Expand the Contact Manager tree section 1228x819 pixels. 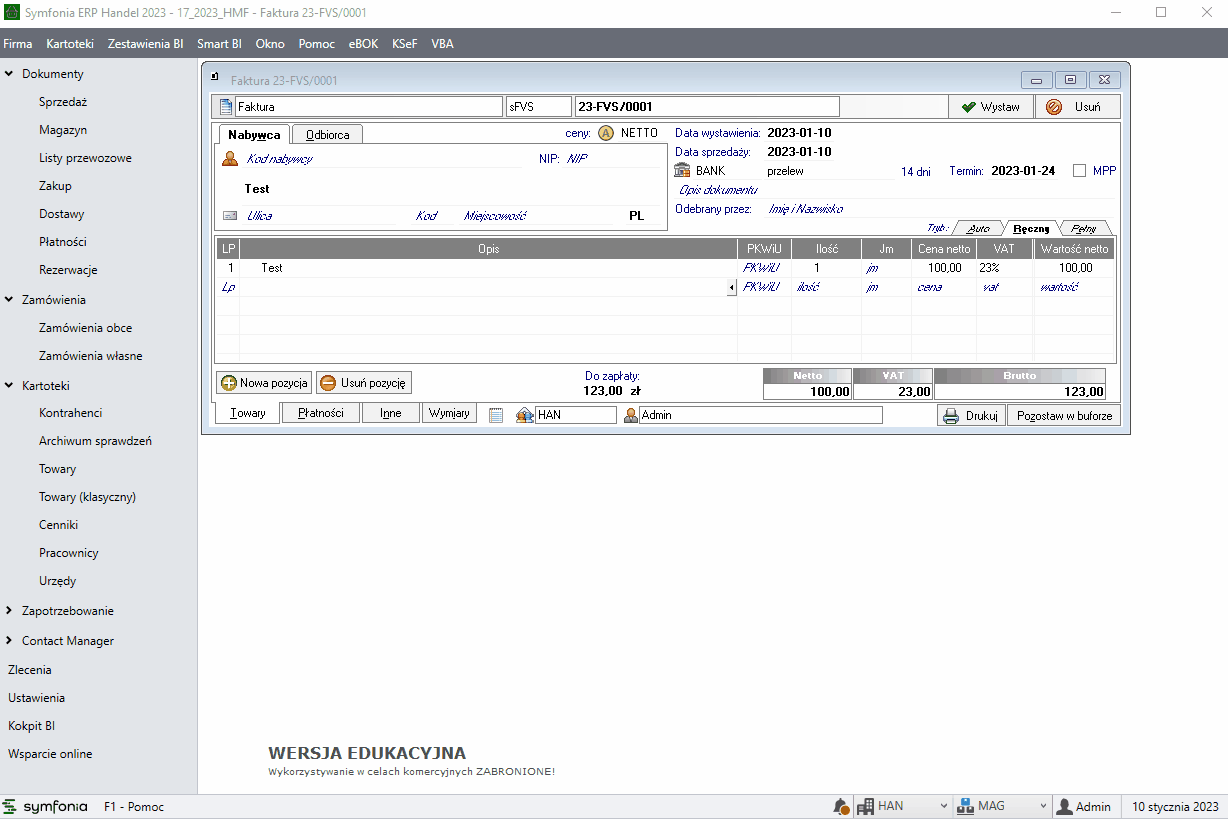pyautogui.click(x=9, y=641)
